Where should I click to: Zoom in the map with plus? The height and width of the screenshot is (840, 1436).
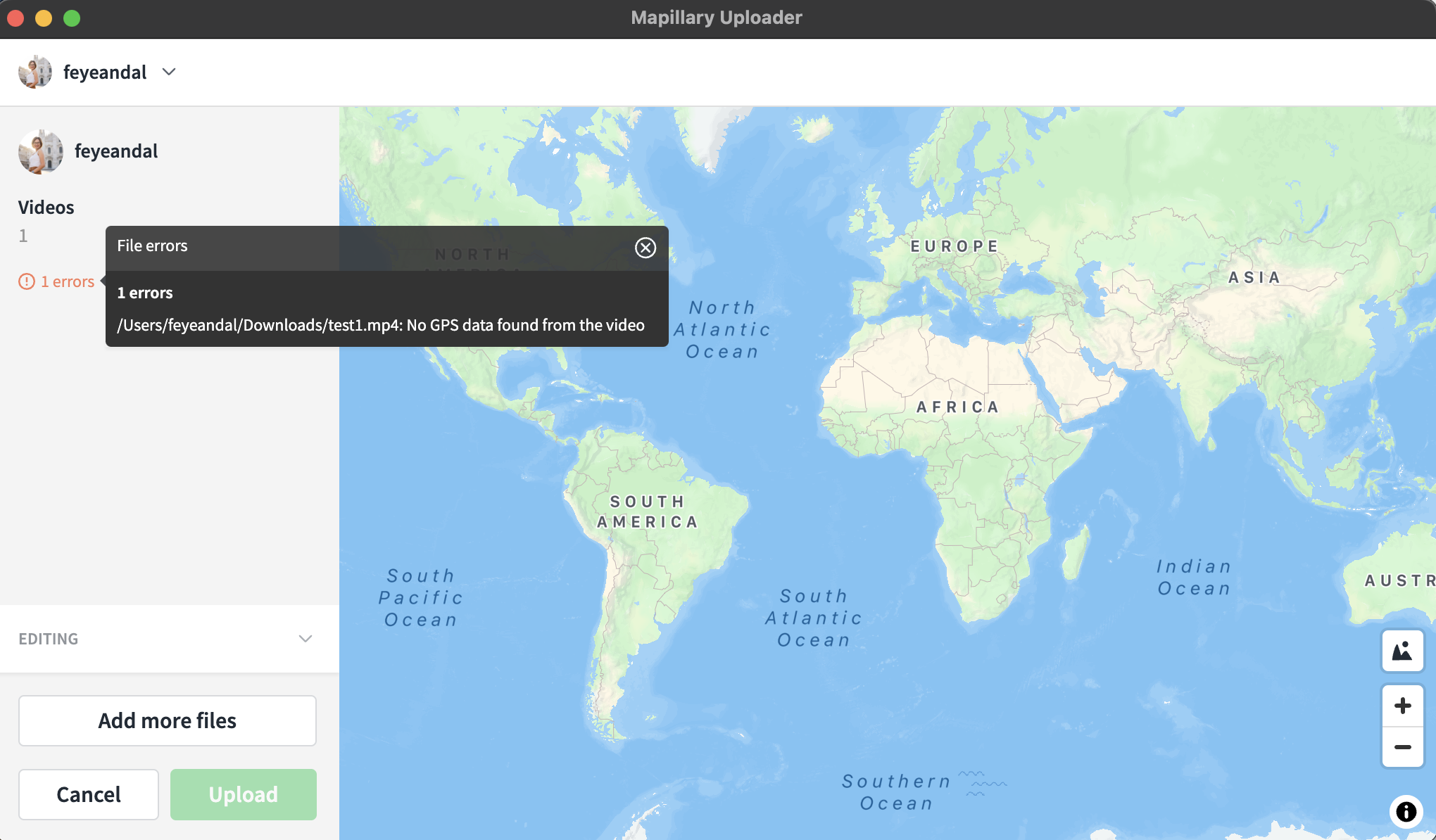(1402, 706)
